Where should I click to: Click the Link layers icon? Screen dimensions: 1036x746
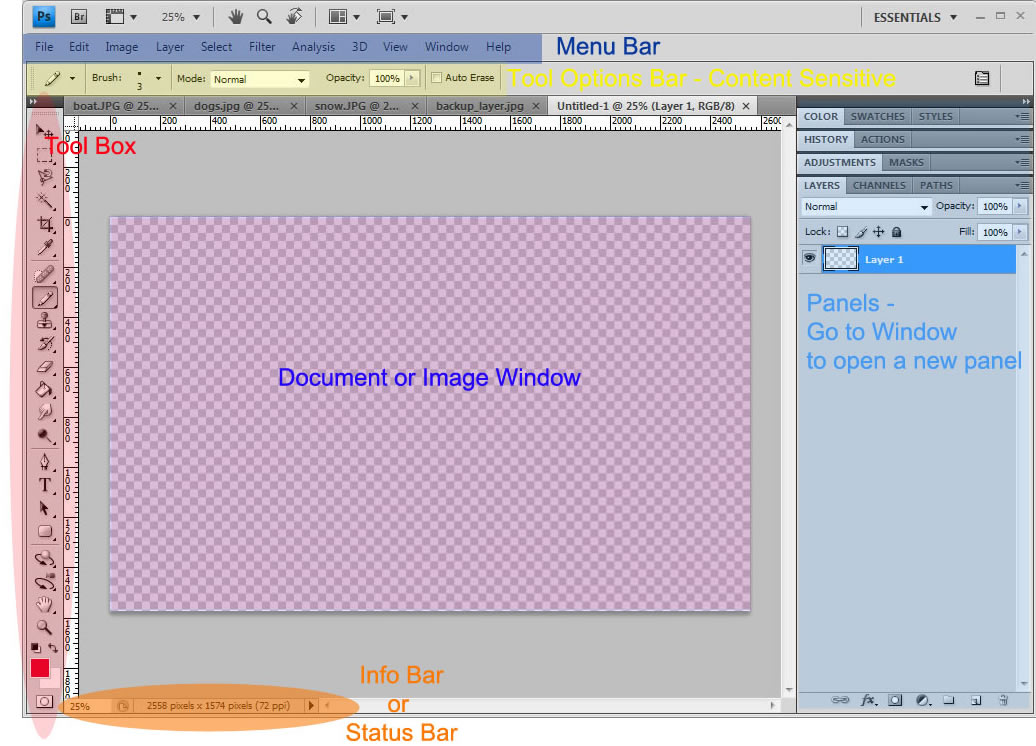point(840,700)
